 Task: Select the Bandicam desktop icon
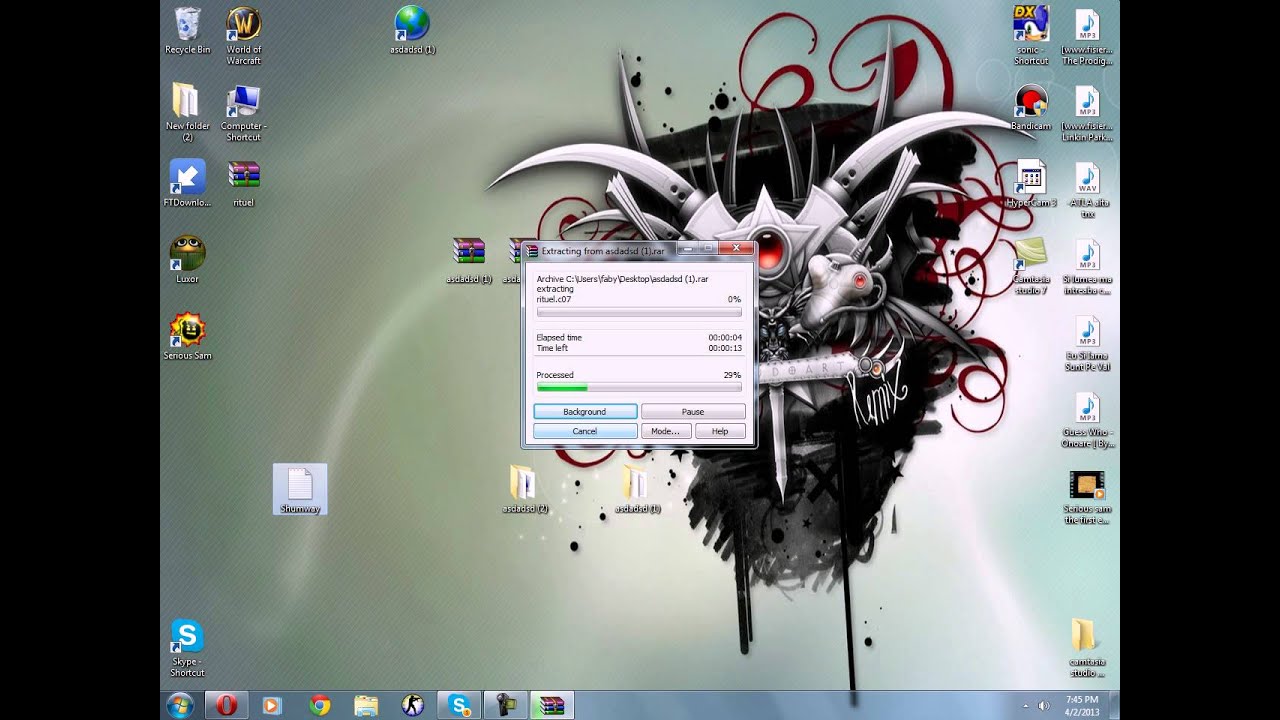coord(1030,107)
